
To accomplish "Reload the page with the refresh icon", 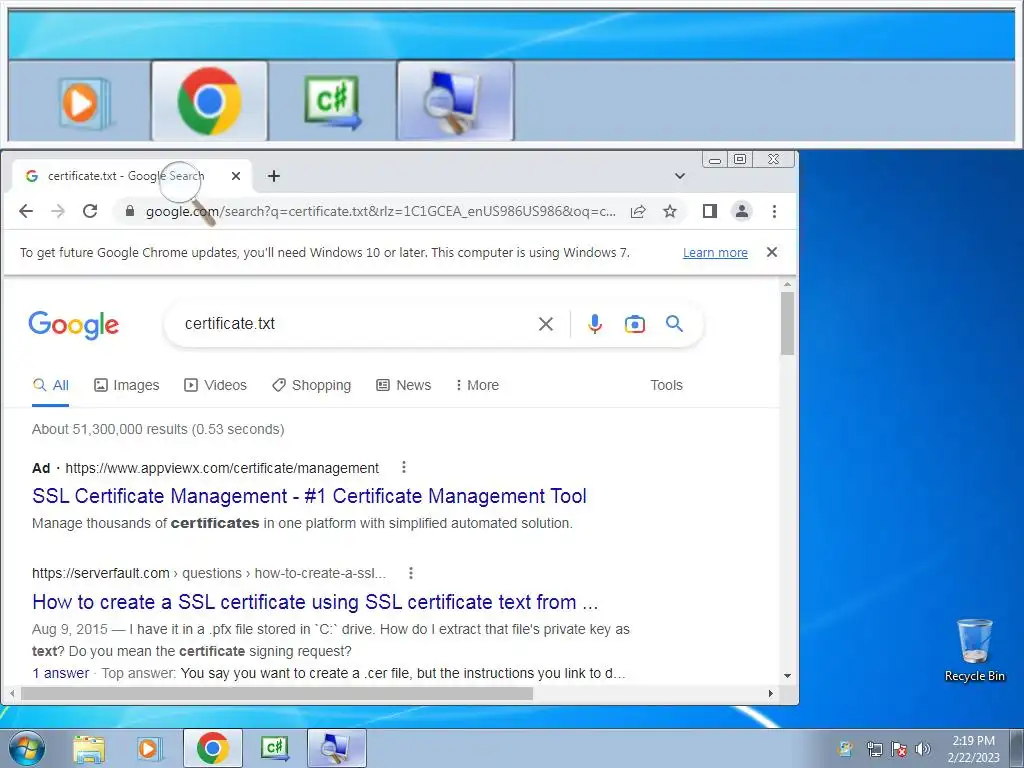I will point(90,211).
